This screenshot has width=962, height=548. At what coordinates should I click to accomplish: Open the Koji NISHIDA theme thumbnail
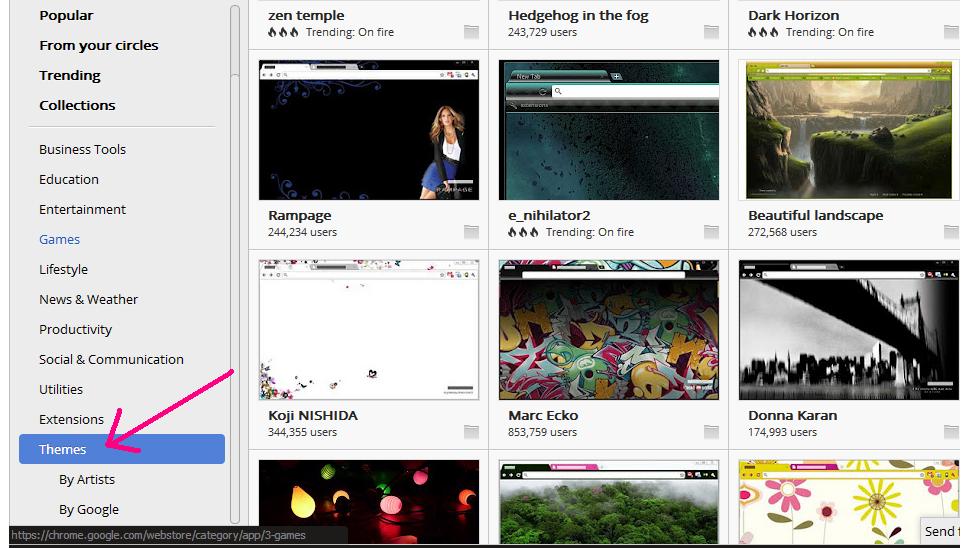pyautogui.click(x=369, y=330)
